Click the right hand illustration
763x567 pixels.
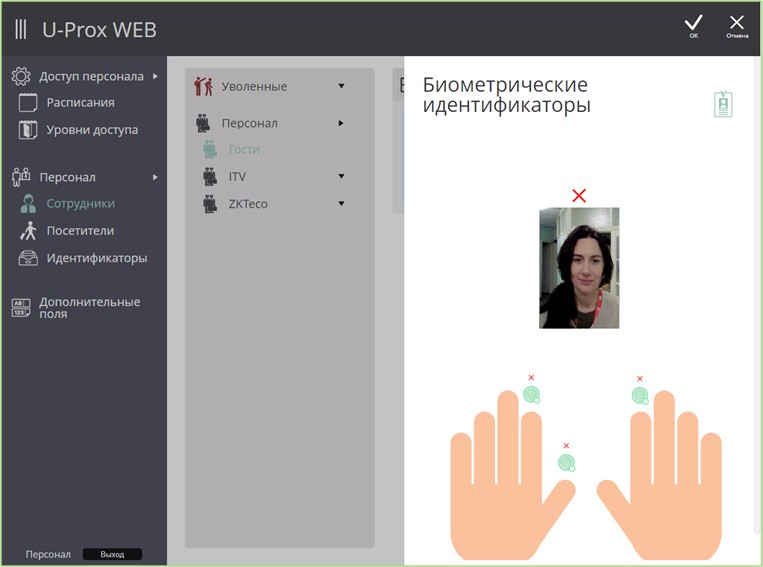659,475
